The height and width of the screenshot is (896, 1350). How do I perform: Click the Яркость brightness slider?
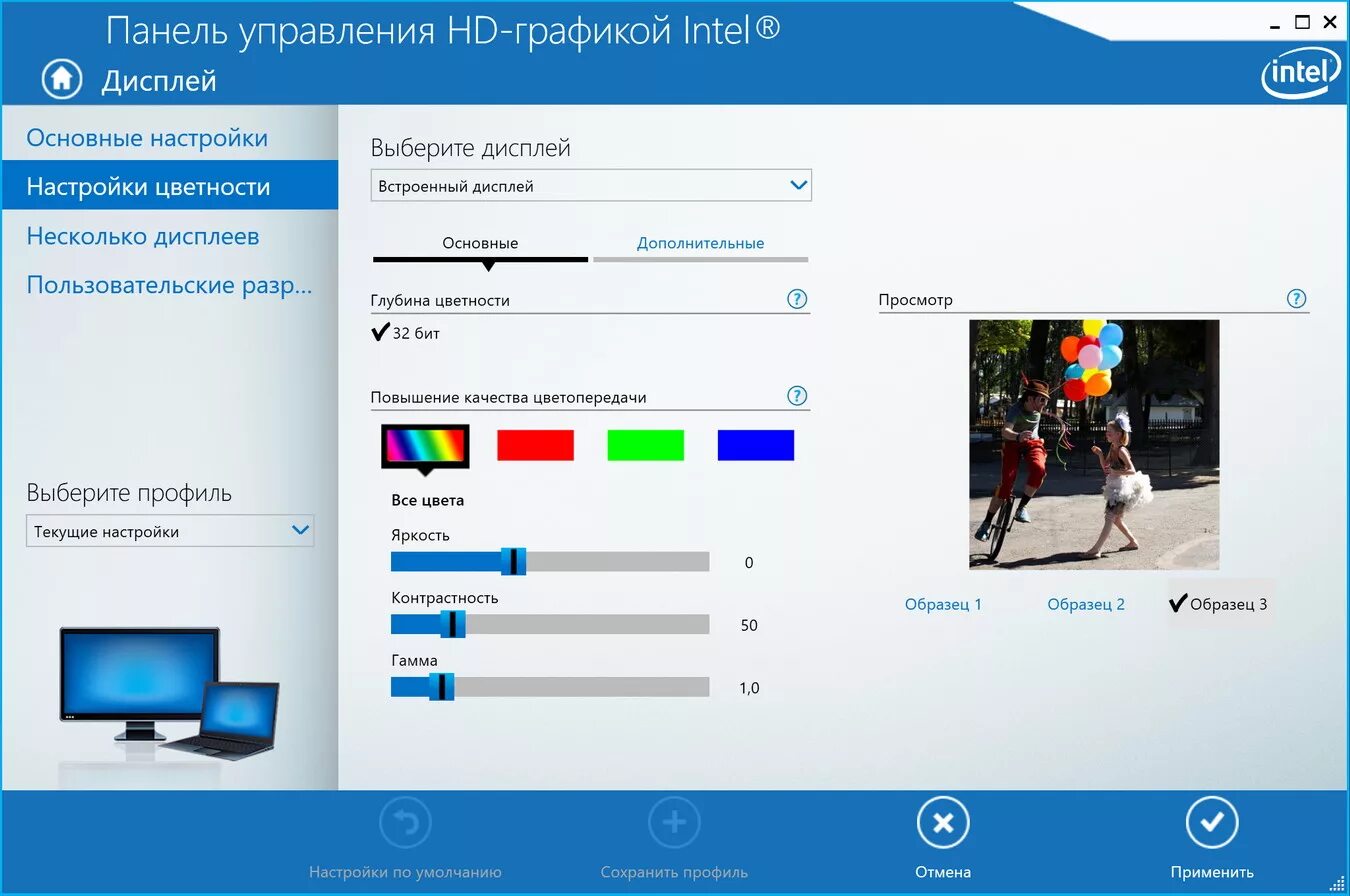point(550,562)
